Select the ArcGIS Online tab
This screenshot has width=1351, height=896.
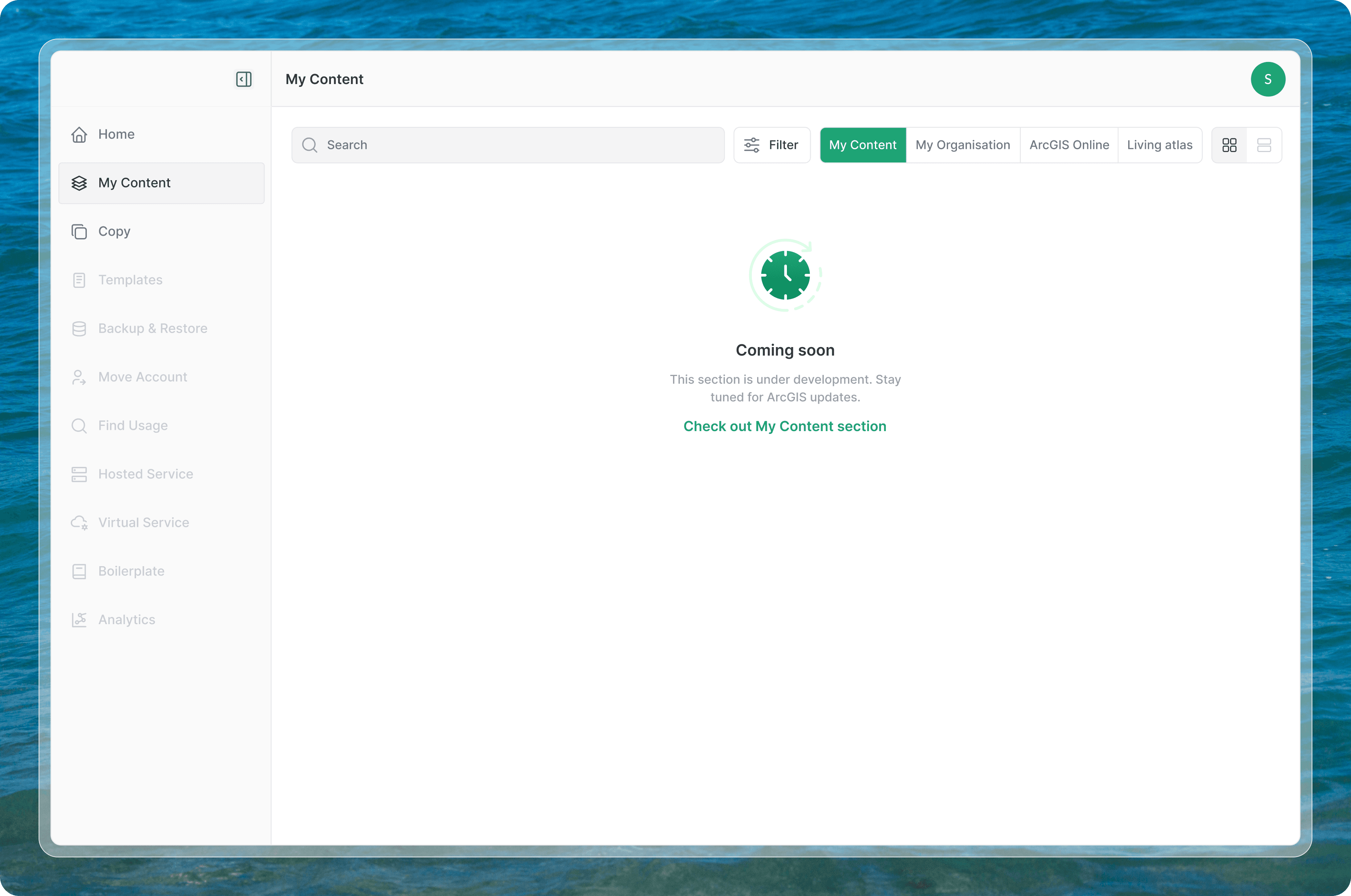tap(1069, 145)
